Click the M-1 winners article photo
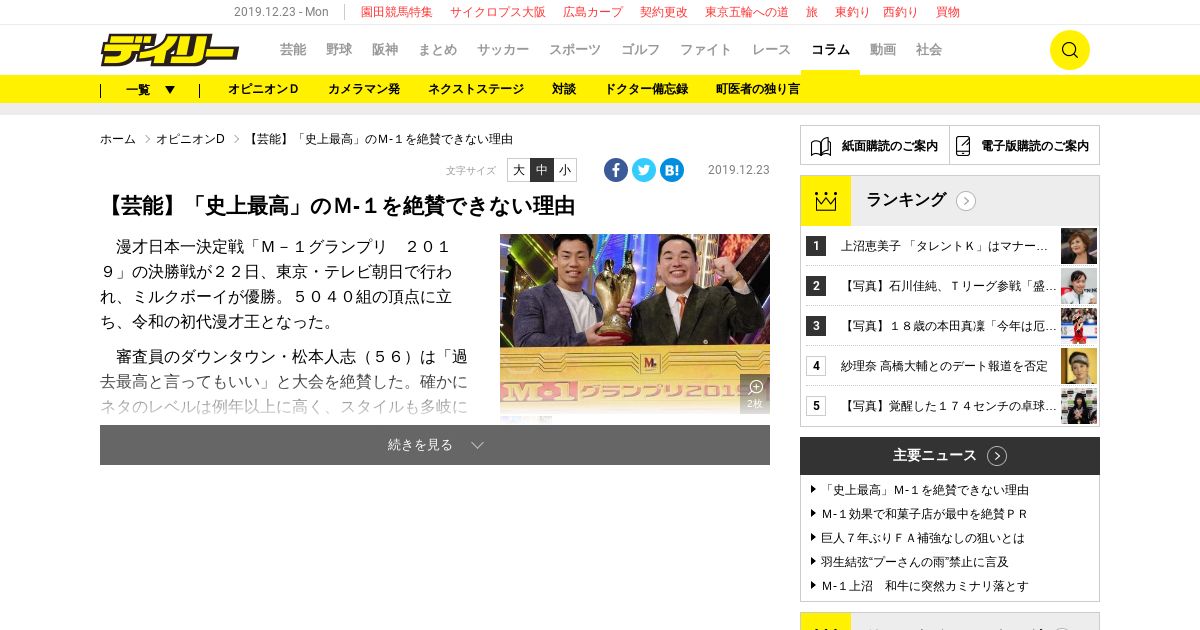 click(635, 324)
